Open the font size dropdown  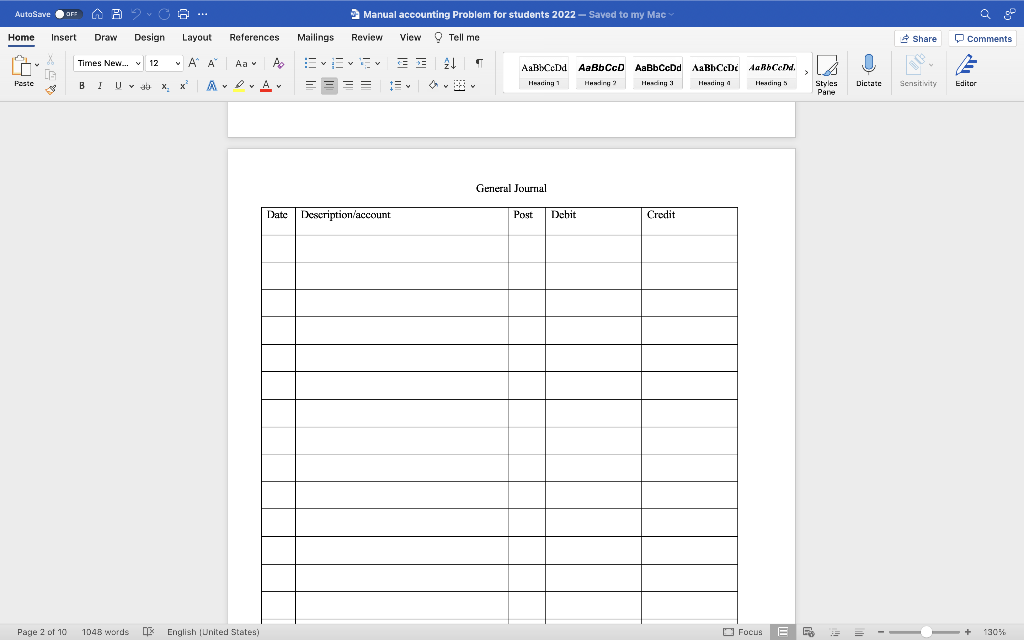[x=178, y=63]
